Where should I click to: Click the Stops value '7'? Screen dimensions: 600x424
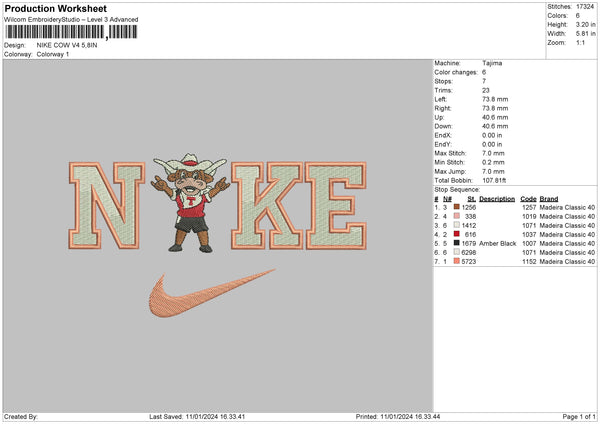tap(484, 81)
